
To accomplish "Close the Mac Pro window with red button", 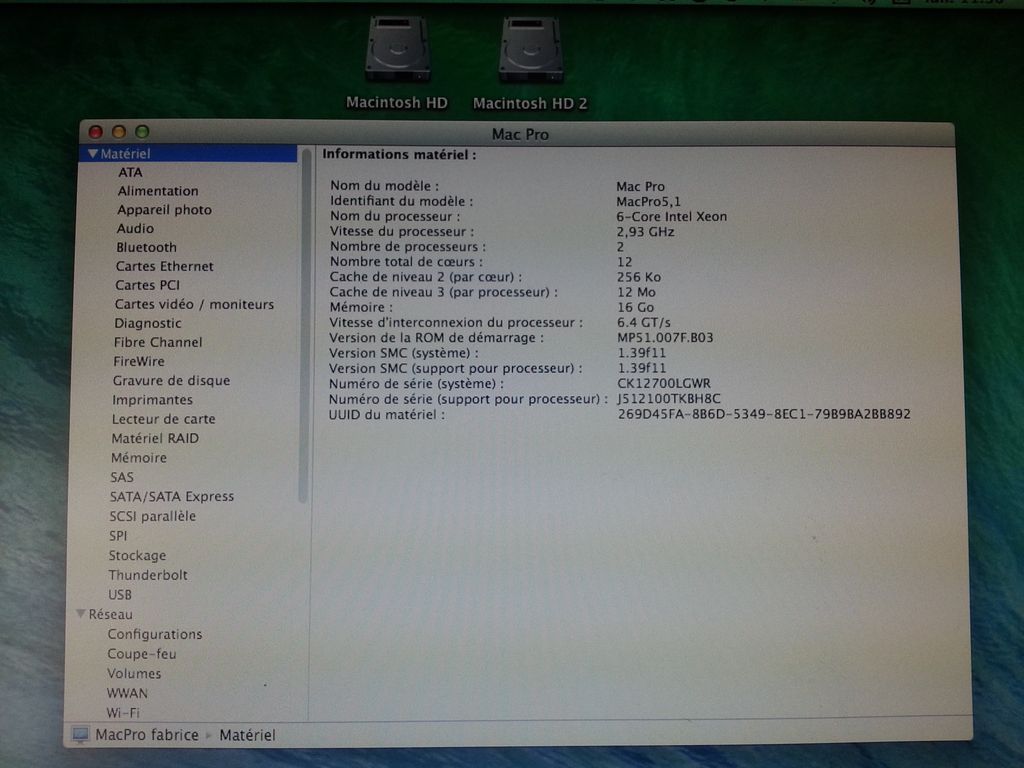I will click(x=95, y=132).
